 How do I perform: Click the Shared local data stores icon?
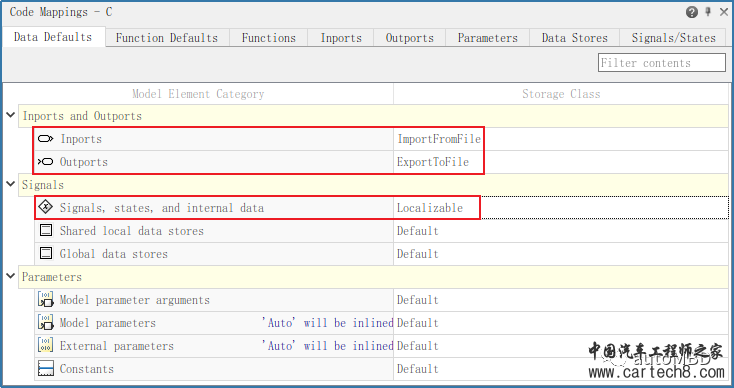[45, 230]
